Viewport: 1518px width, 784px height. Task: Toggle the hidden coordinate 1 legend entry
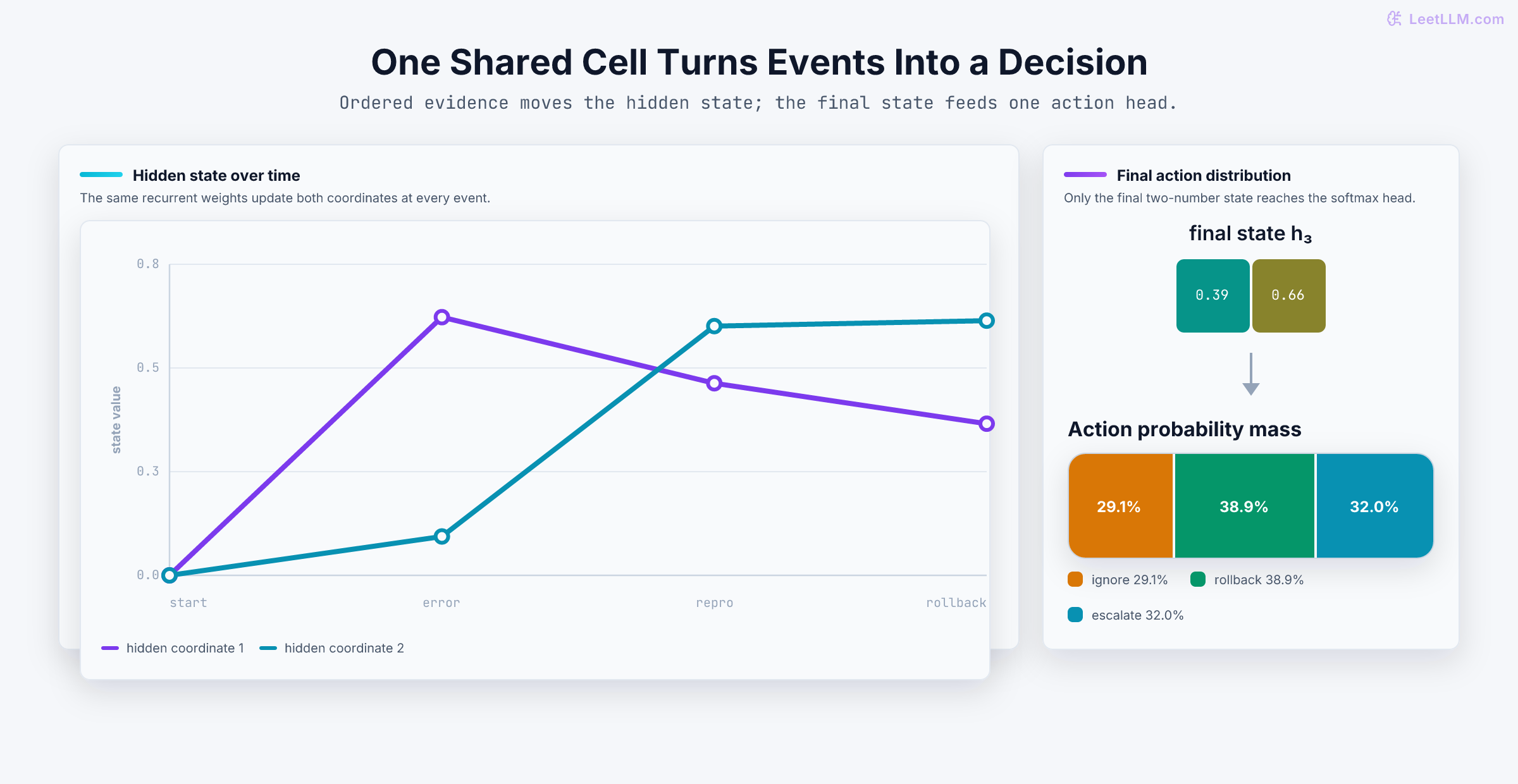[173, 648]
